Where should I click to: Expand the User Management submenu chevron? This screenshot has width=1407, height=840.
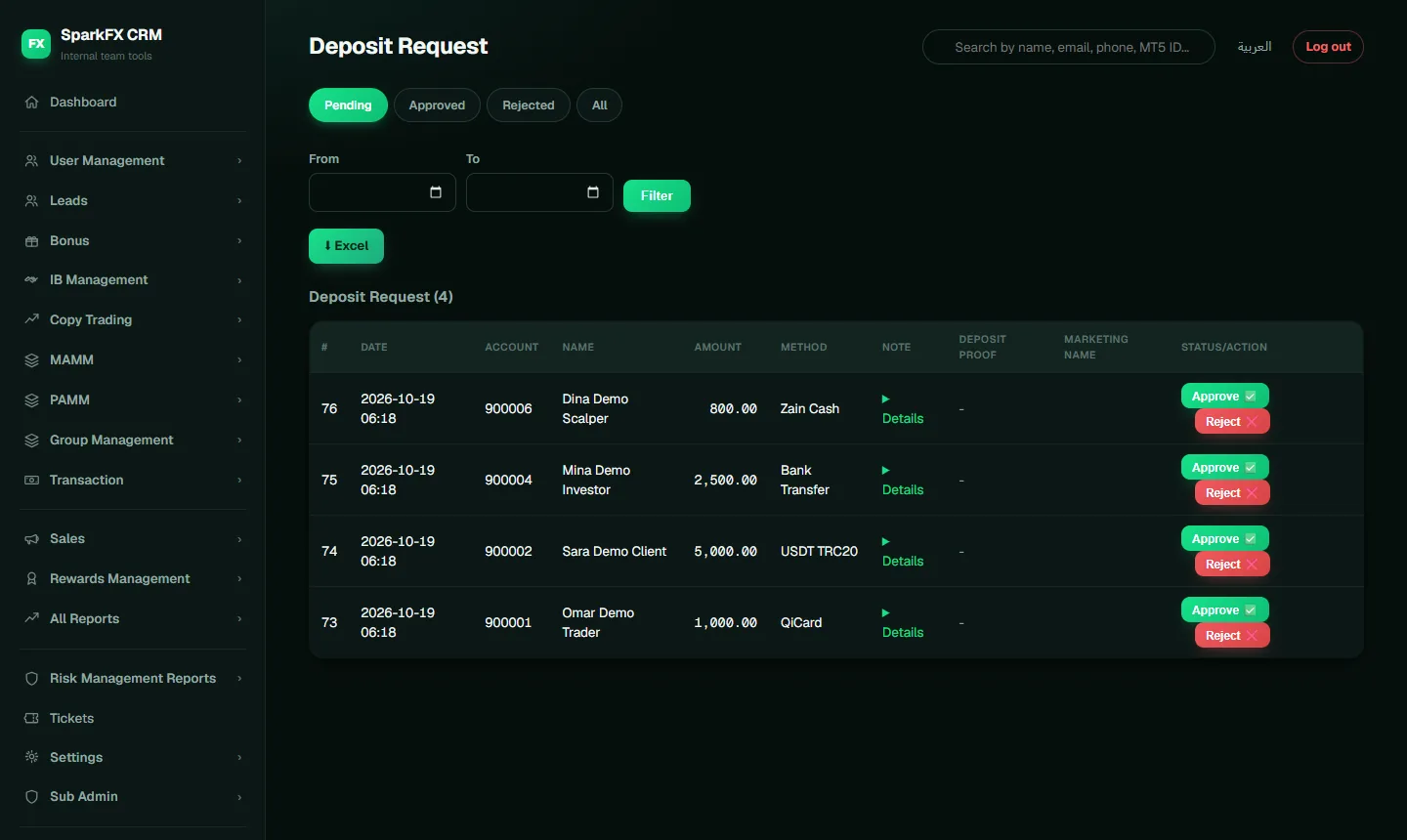point(239,161)
